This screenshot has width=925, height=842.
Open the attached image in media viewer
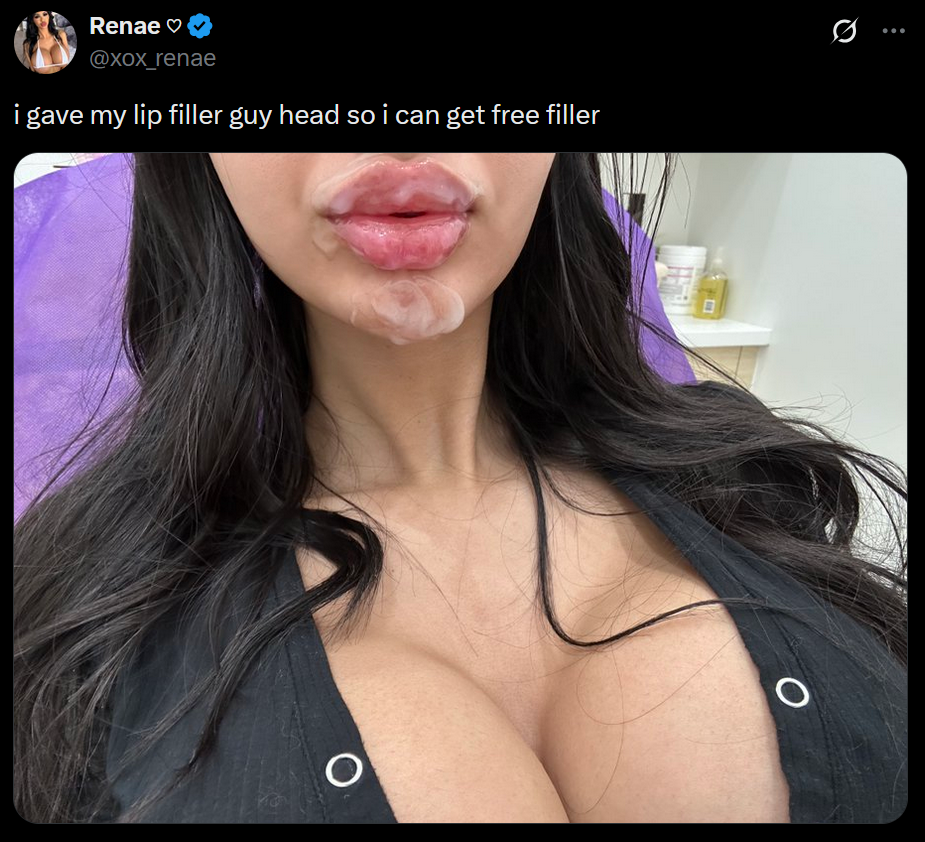(x=460, y=488)
